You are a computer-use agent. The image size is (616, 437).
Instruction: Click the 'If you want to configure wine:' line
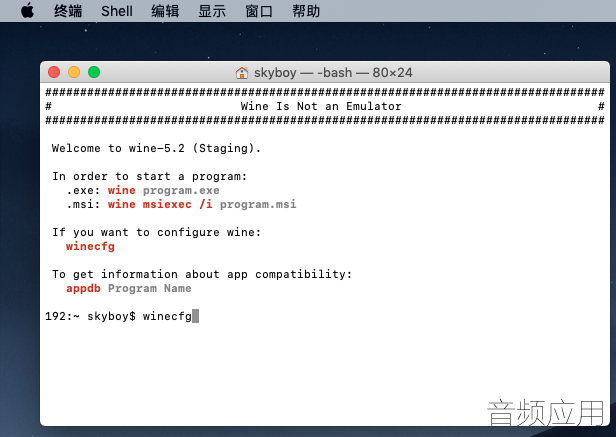pyautogui.click(x=156, y=233)
